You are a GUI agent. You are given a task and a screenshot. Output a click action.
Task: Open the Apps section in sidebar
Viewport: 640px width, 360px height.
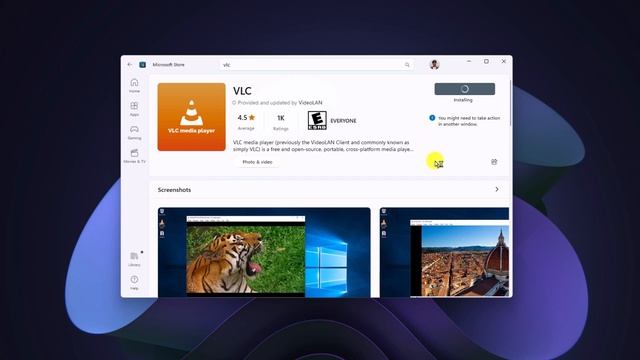point(134,109)
